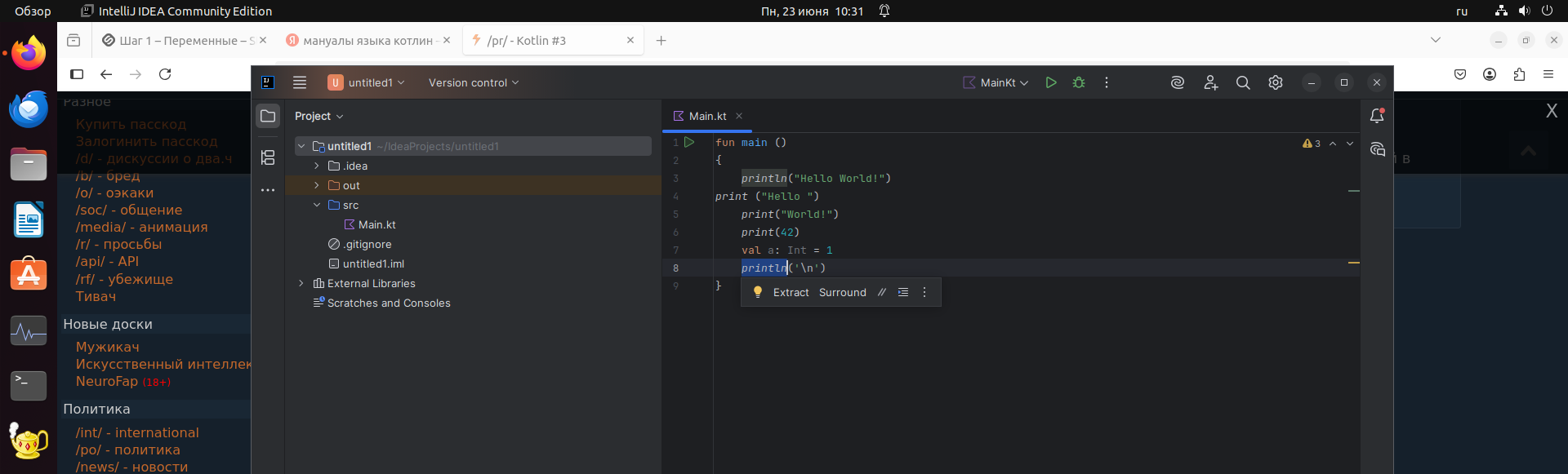Image resolution: width=1568 pixels, height=474 pixels.
Task: Open the MainKt run configuration dropdown
Action: click(x=996, y=82)
